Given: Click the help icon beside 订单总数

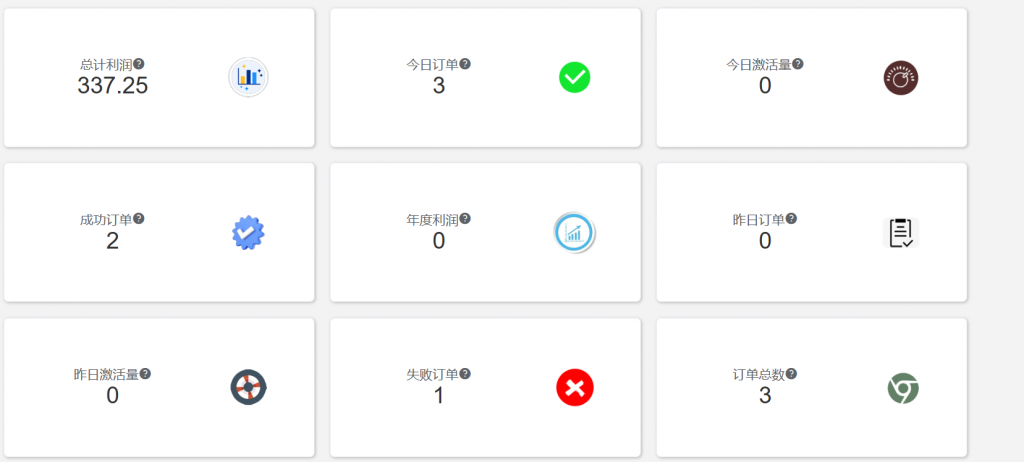Looking at the screenshot, I should tap(791, 373).
